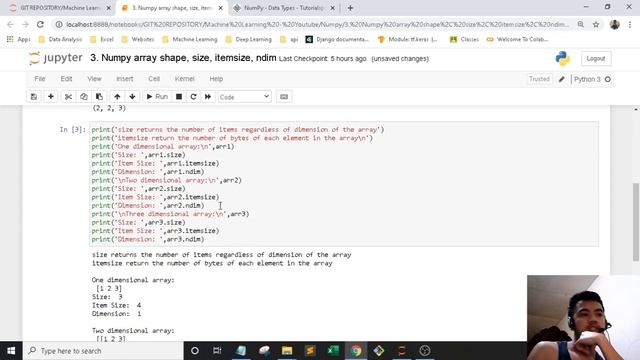Go back in browser history
640x360 pixels.
click(11, 24)
